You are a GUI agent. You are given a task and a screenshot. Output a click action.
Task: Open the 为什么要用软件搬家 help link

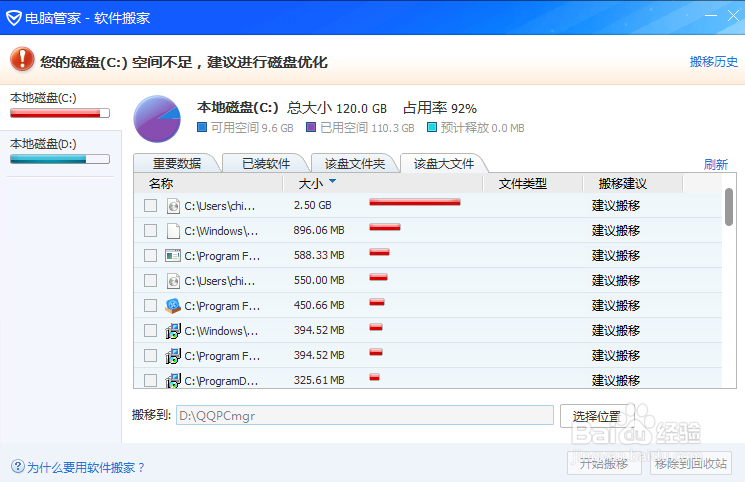[x=86, y=467]
